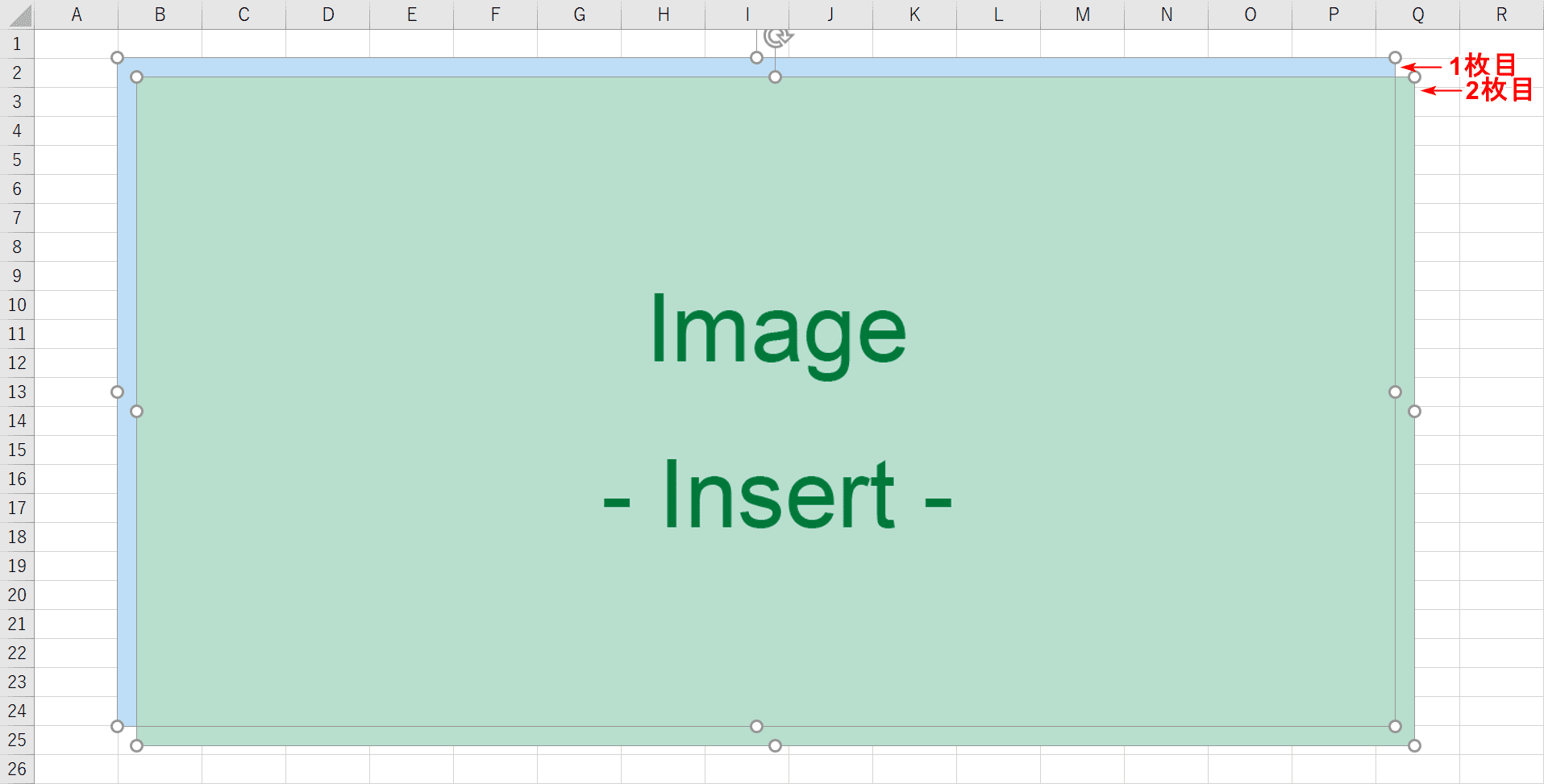Click right-middle handle of green image

click(1414, 411)
